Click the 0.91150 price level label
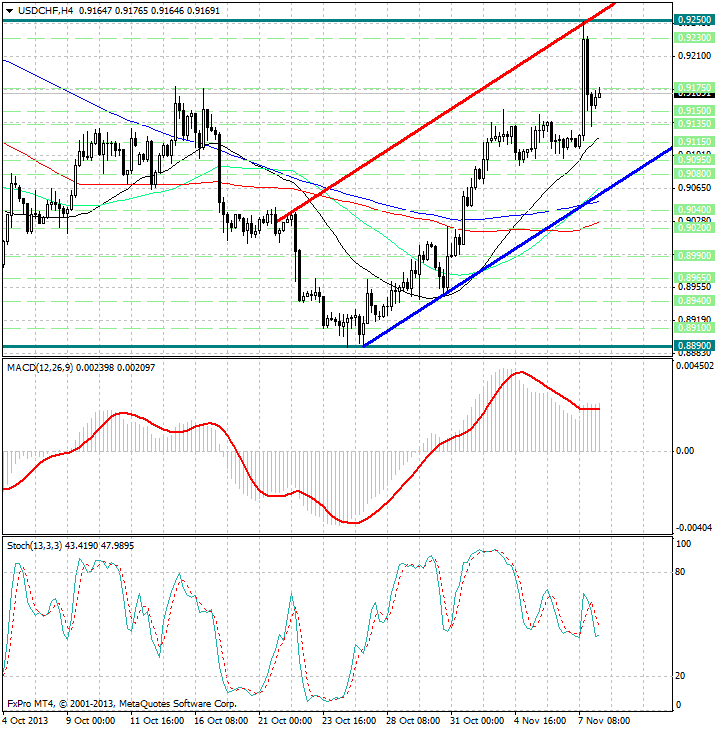 tap(694, 141)
